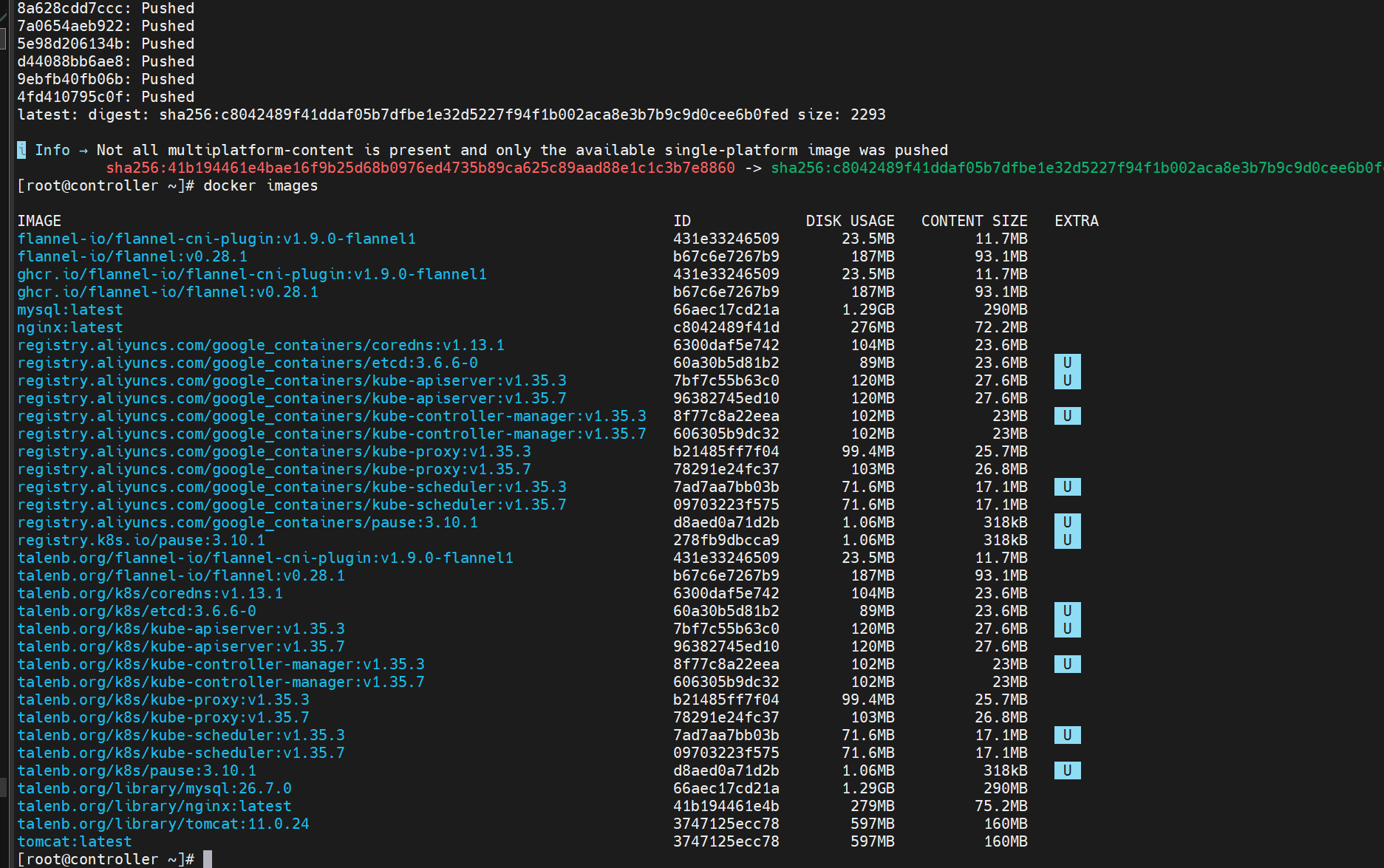This screenshot has height=868, width=1384.
Task: Click the ID column header
Action: tap(682, 221)
